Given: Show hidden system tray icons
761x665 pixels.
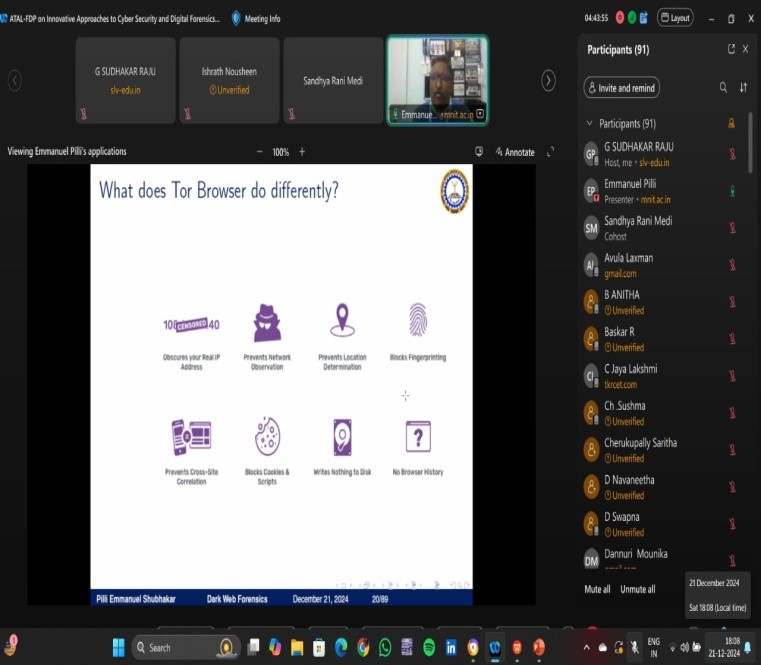Looking at the screenshot, I should point(587,647).
